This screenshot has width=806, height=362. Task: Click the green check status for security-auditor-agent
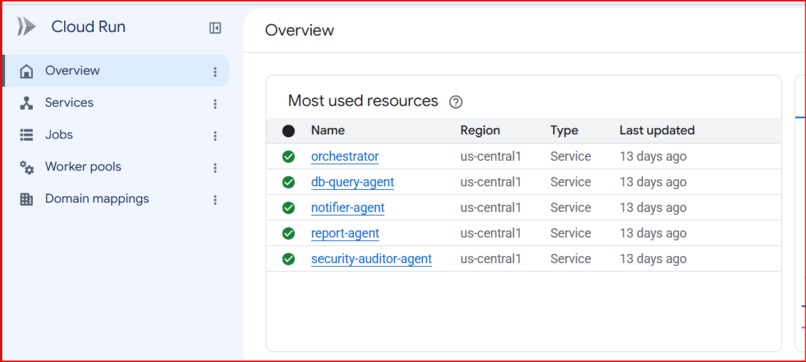pos(288,259)
